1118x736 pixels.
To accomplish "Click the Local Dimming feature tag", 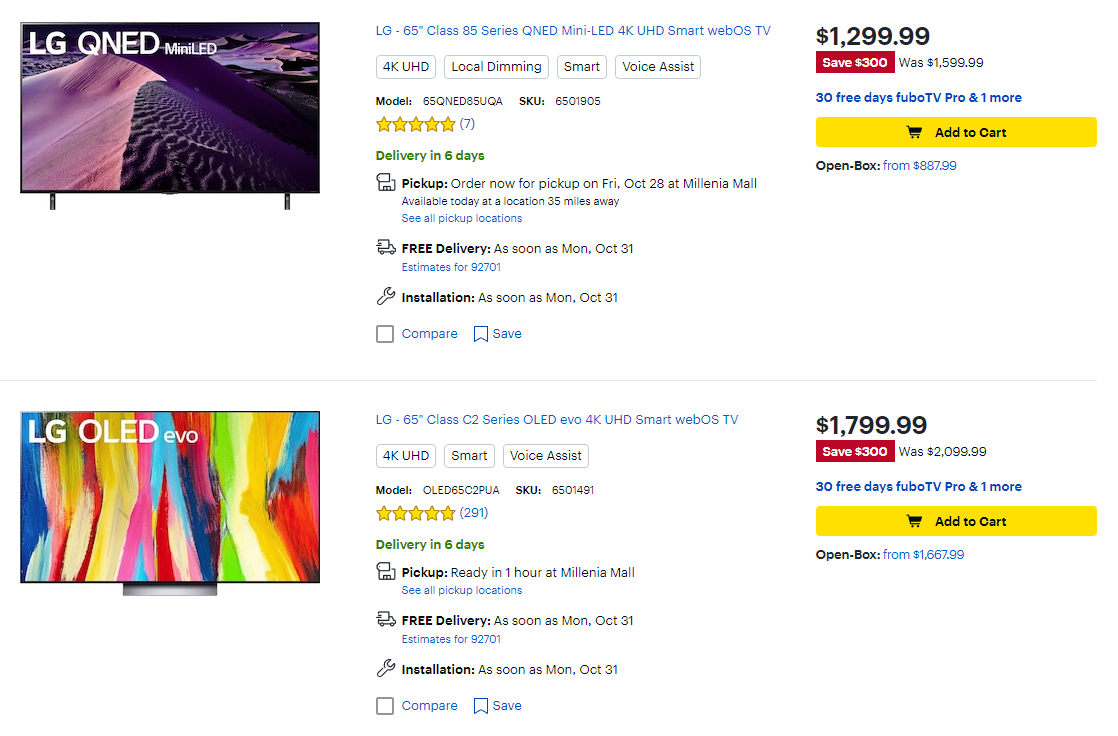I will pyautogui.click(x=496, y=67).
